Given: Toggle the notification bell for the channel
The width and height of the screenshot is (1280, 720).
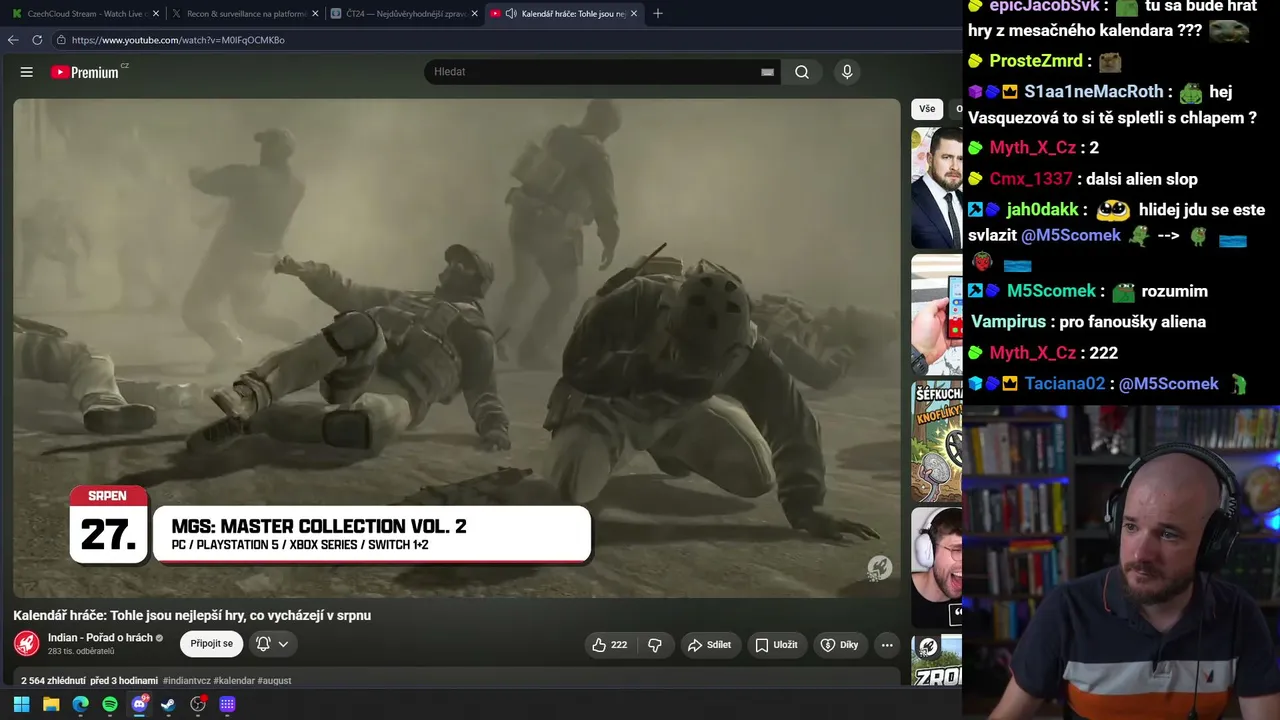Looking at the screenshot, I should pos(263,644).
